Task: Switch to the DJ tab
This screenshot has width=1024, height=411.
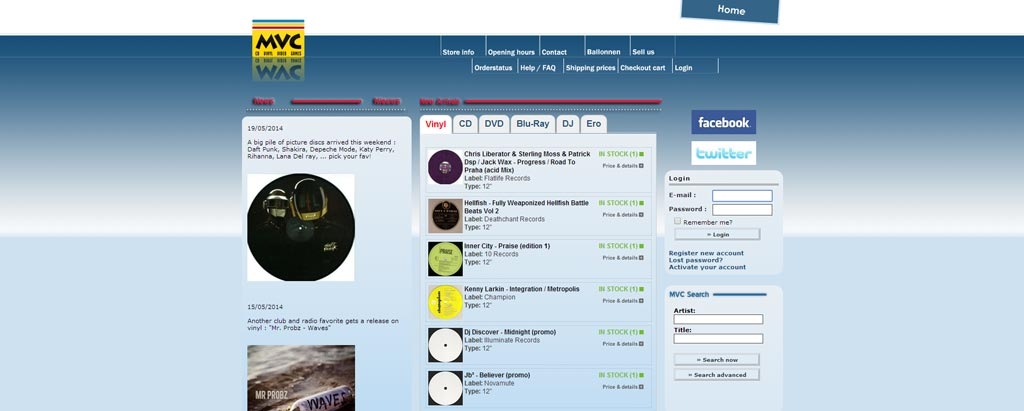Action: (x=568, y=124)
